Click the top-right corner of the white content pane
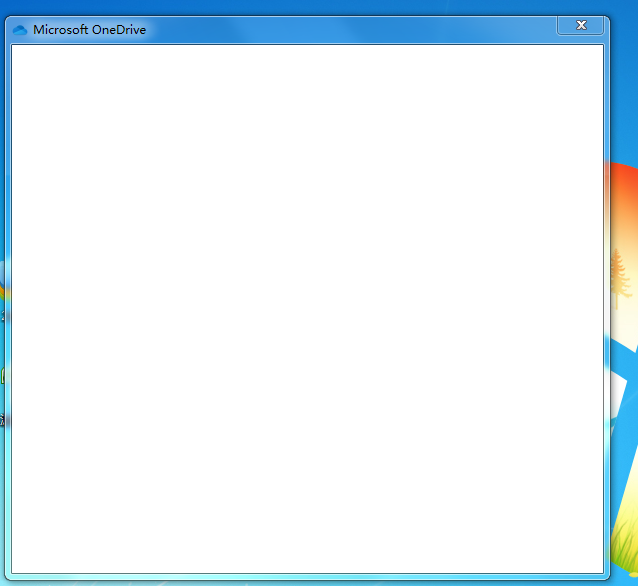This screenshot has width=638, height=586. [600, 48]
